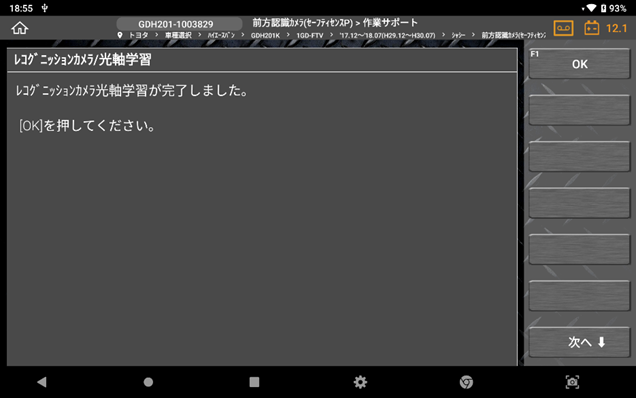Open the 1GD-FTV breadcrumb entry
636x398 pixels.
pyautogui.click(x=309, y=35)
